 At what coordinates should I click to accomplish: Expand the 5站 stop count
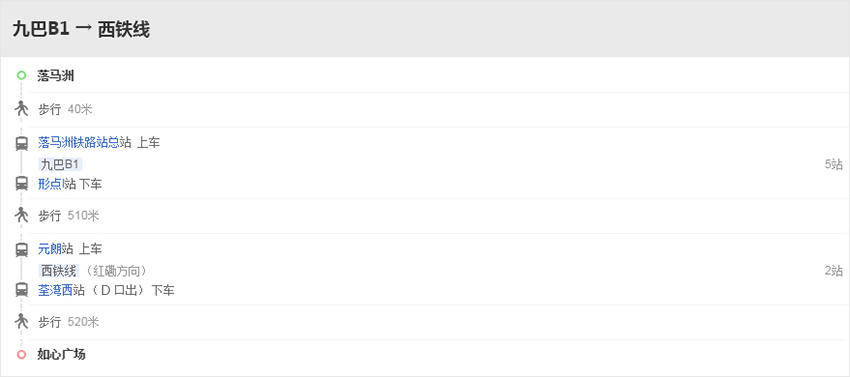[834, 164]
